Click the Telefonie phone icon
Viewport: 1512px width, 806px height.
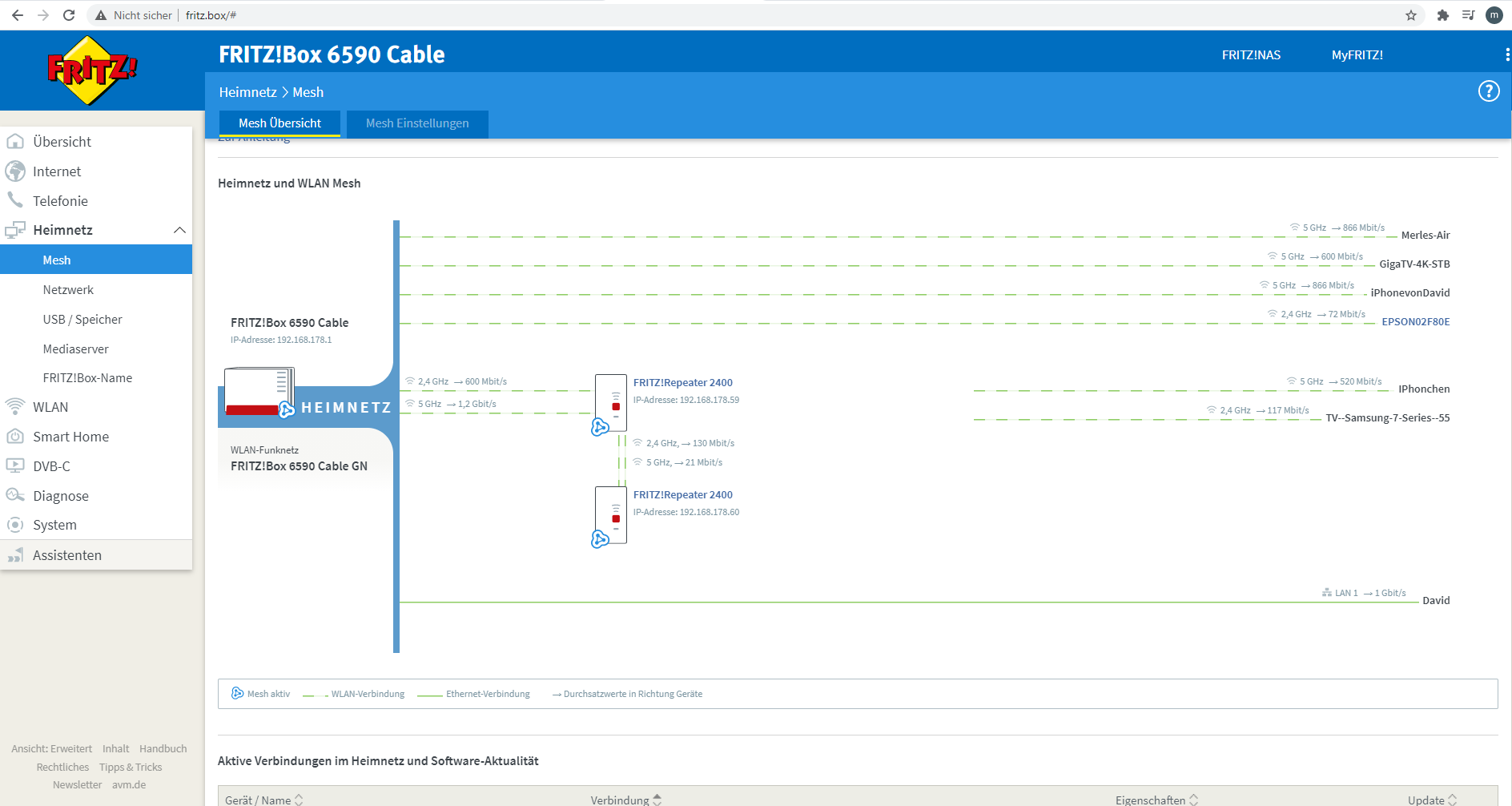coord(15,199)
